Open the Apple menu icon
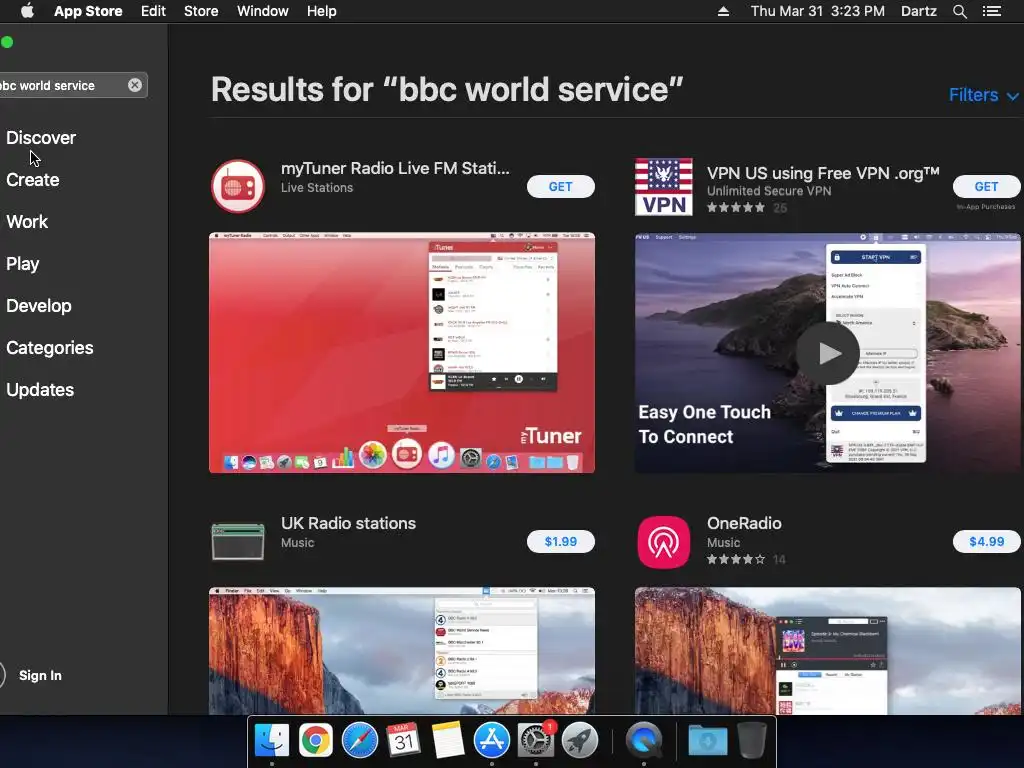Screen dimensions: 1024x768 tap(27, 11)
